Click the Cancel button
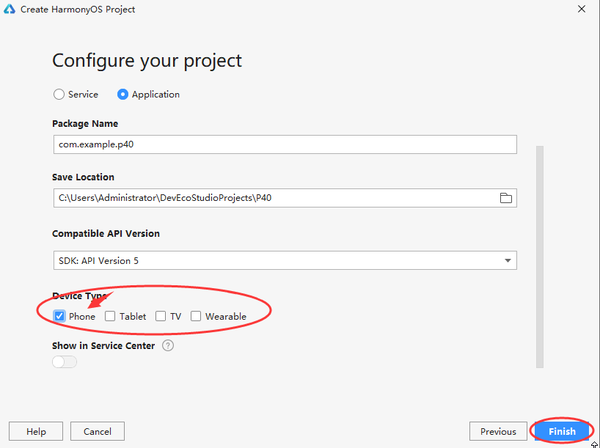The image size is (600, 448). point(97,432)
